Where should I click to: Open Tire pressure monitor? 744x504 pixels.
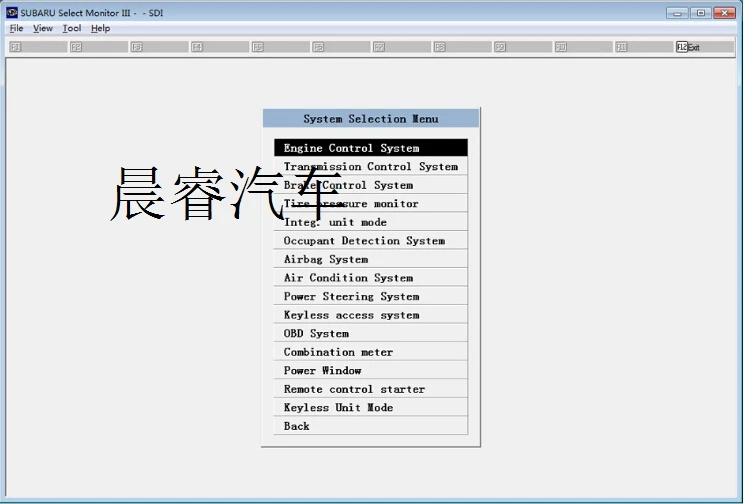coord(371,203)
